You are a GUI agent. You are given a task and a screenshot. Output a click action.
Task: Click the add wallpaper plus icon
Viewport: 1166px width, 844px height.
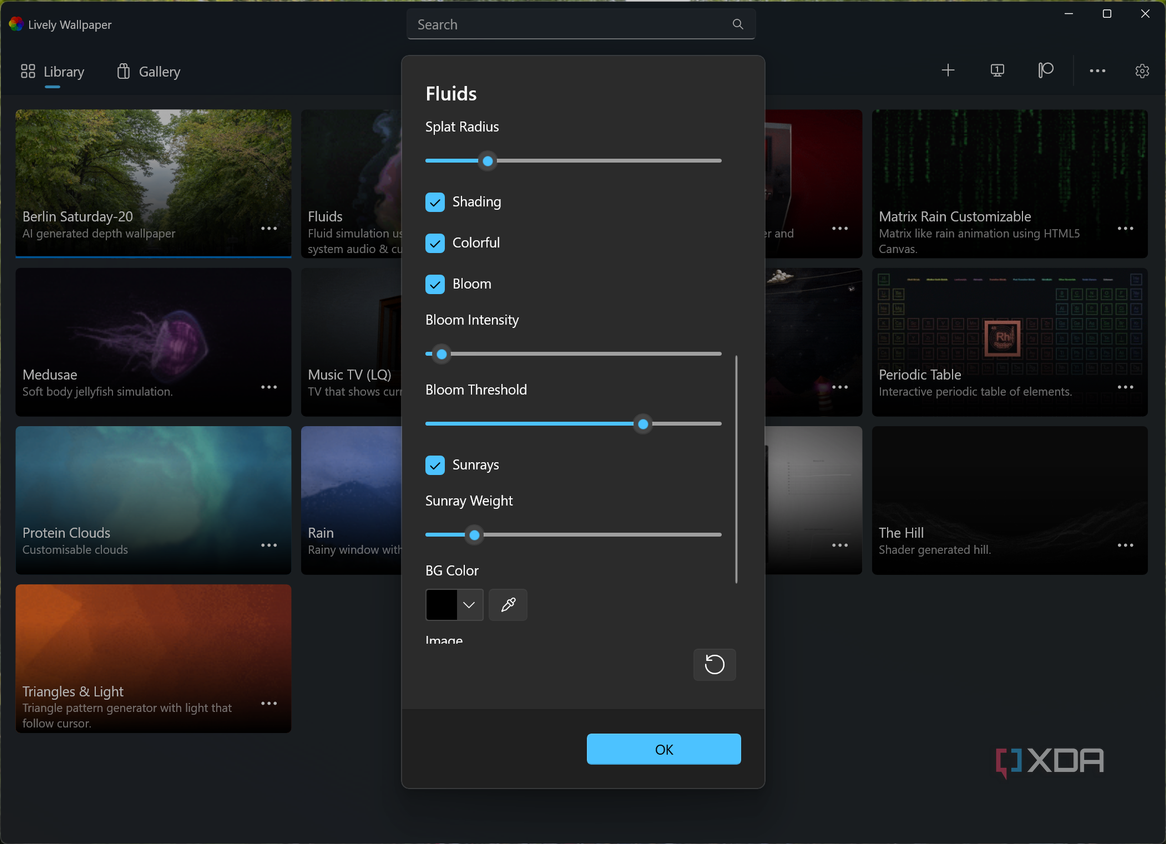(x=948, y=71)
